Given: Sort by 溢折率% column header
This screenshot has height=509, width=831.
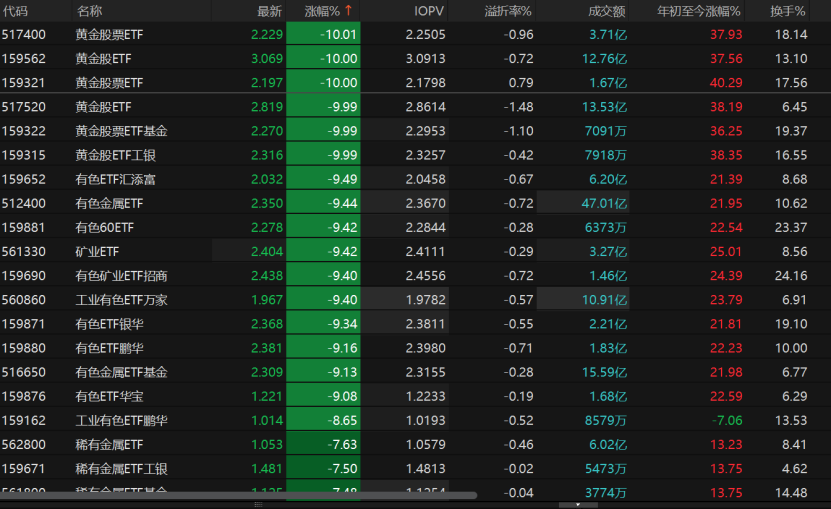Looking at the screenshot, I should [x=508, y=11].
